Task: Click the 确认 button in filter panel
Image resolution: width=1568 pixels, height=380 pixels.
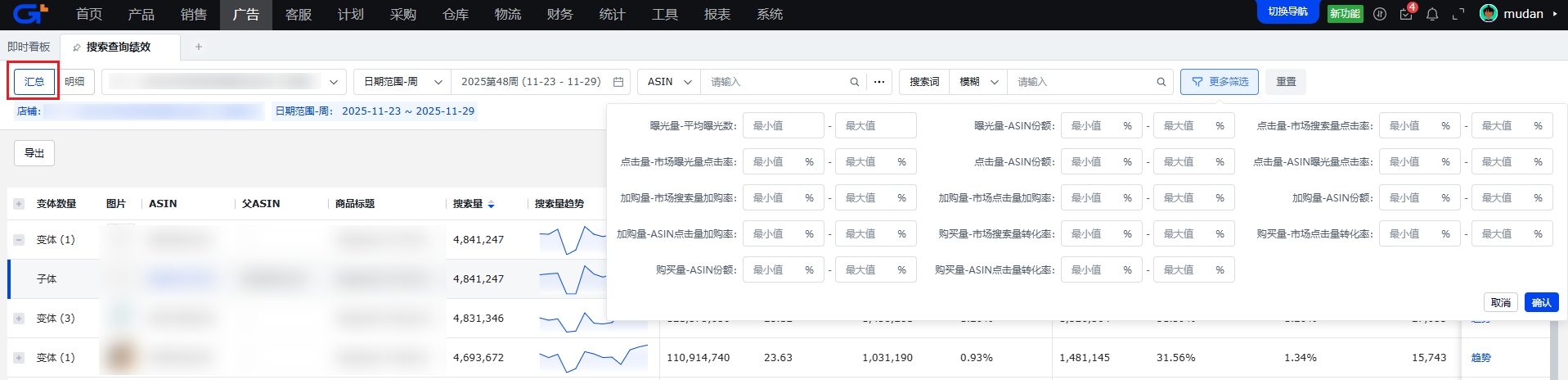Action: 1541,302
